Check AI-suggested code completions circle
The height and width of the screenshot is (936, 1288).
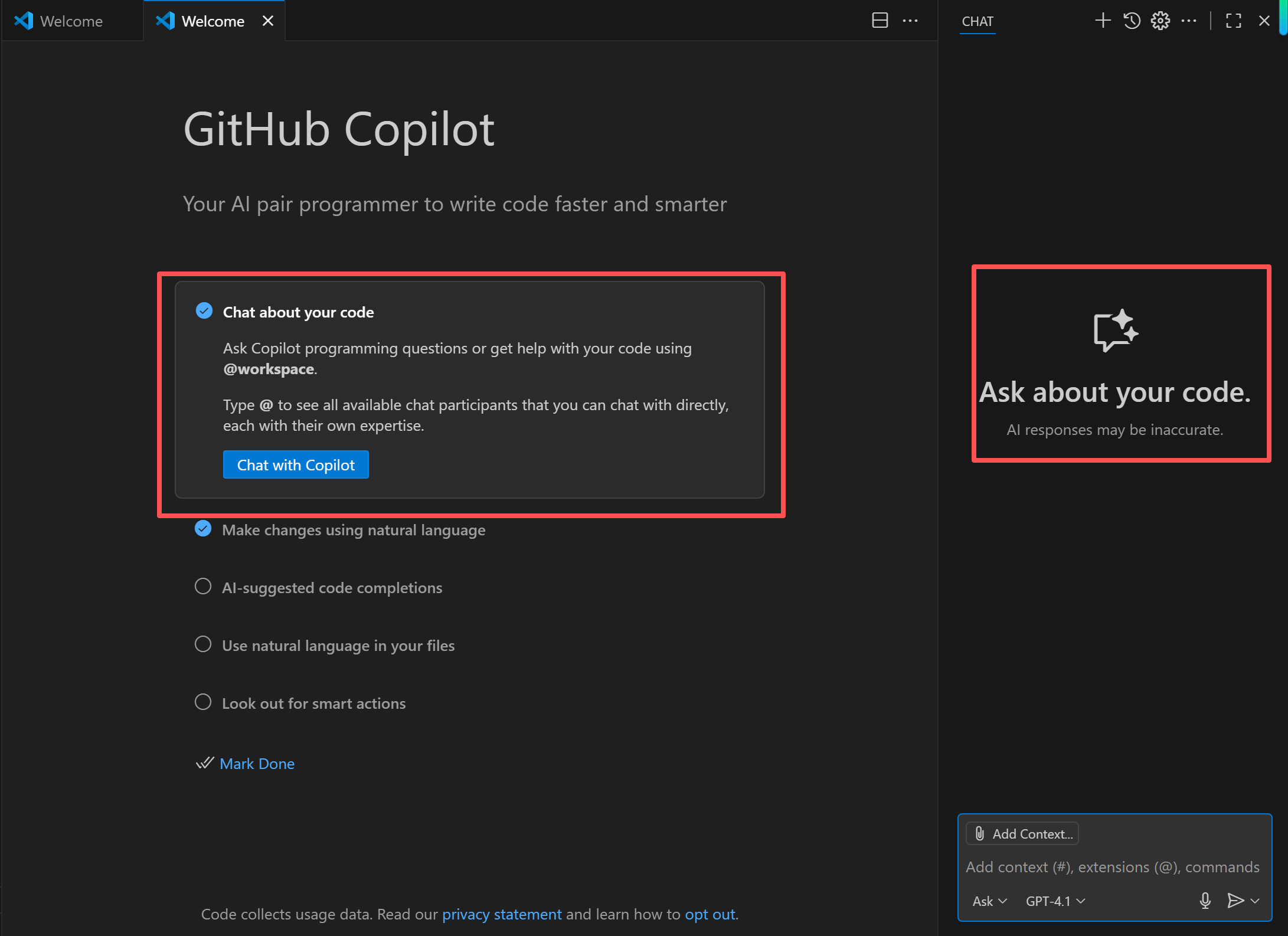203,587
